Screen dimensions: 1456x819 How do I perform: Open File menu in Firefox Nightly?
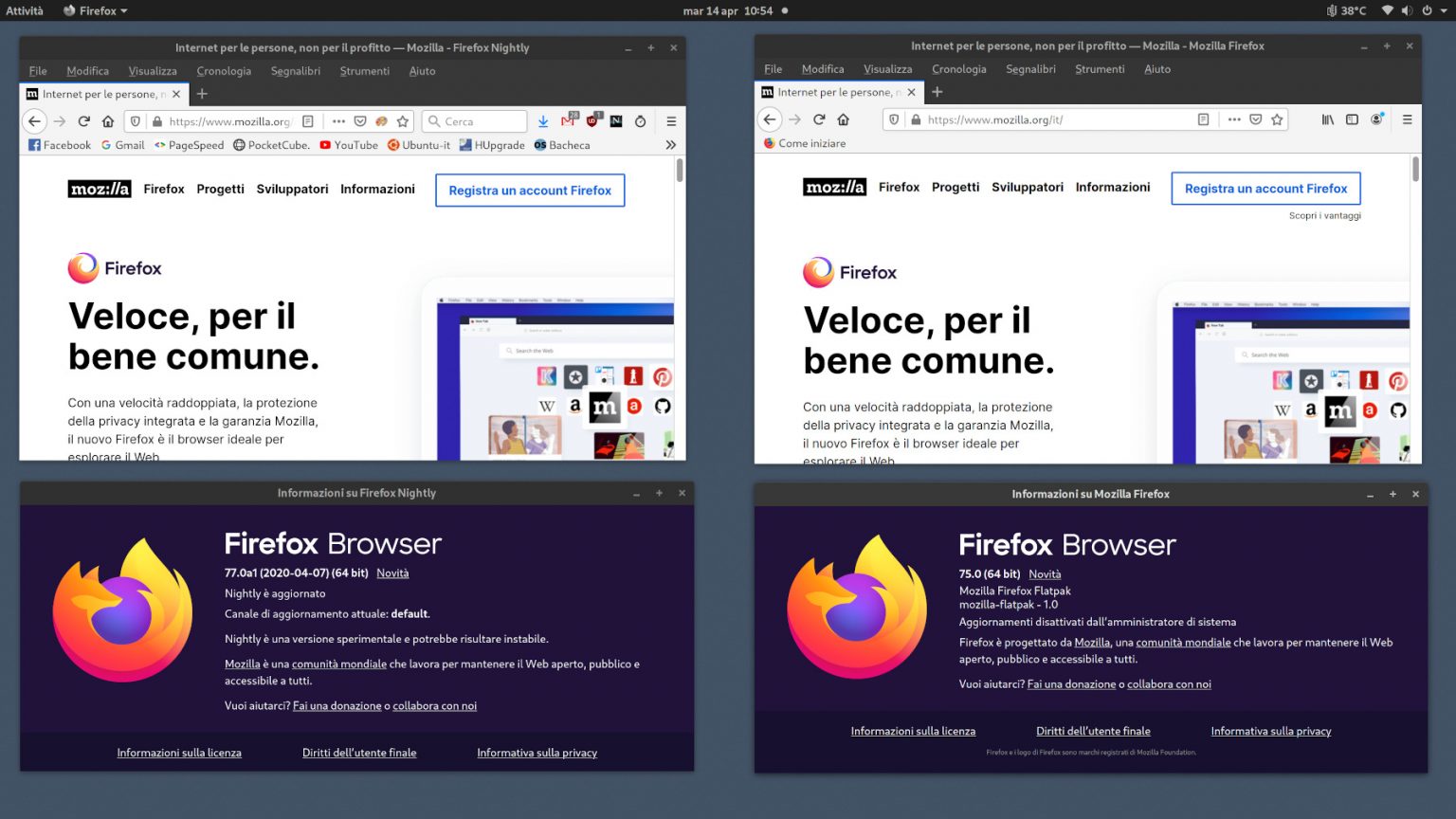38,71
